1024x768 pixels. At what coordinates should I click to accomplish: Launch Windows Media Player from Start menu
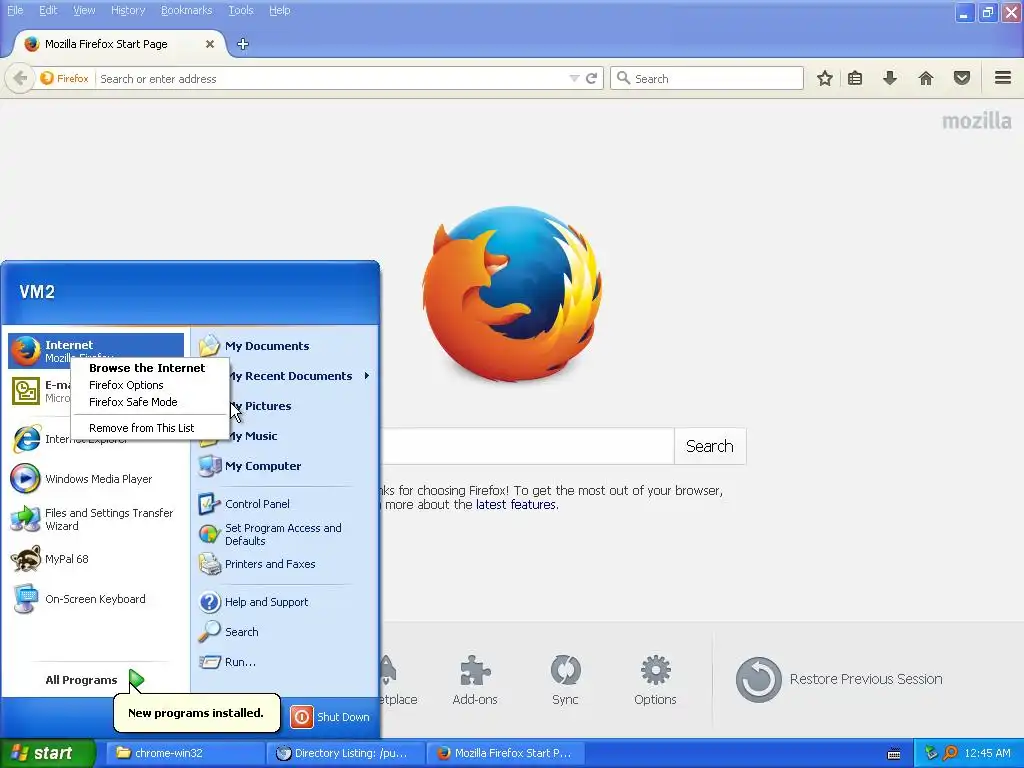point(95,479)
